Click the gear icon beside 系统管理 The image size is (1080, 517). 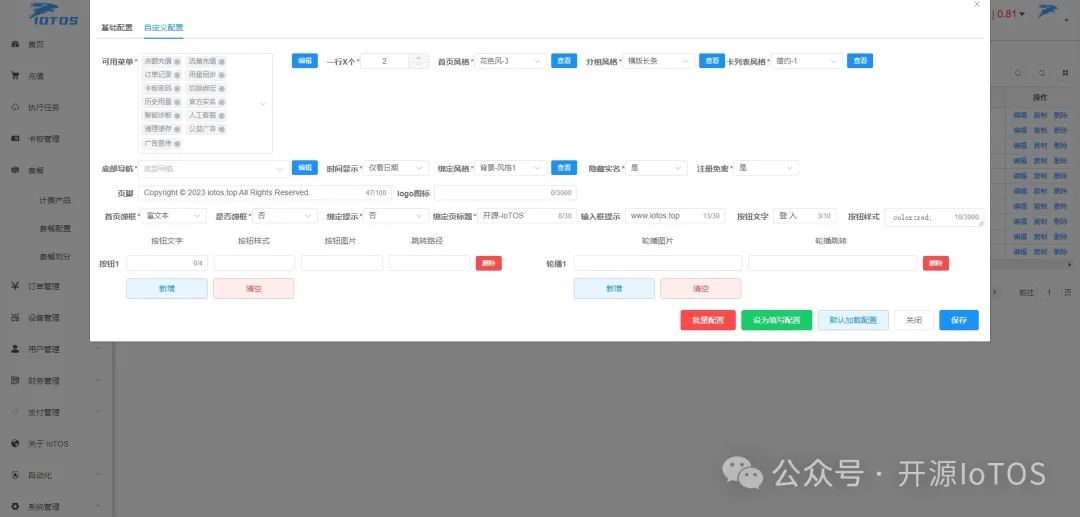(x=15, y=507)
